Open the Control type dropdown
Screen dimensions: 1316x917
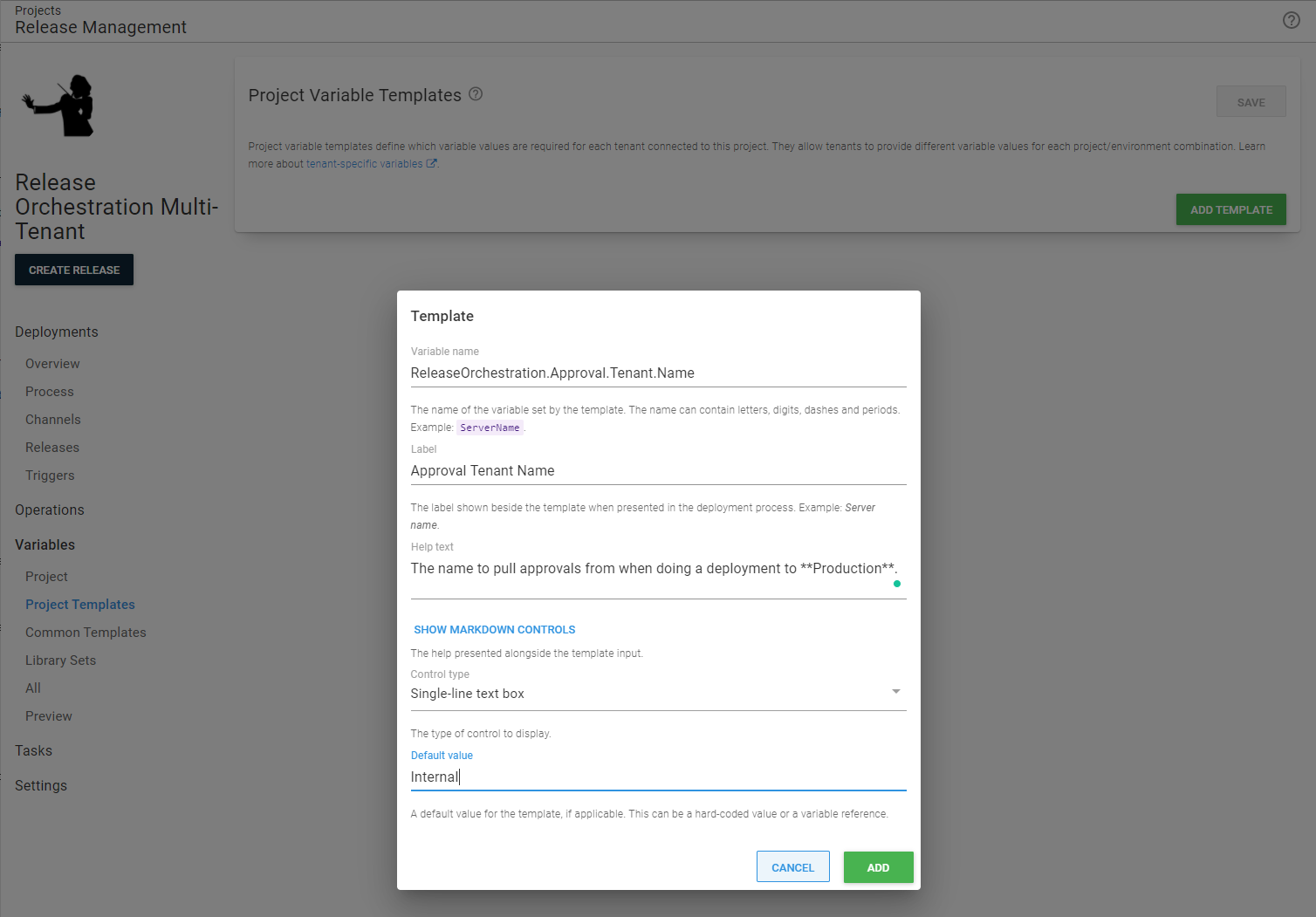(895, 691)
